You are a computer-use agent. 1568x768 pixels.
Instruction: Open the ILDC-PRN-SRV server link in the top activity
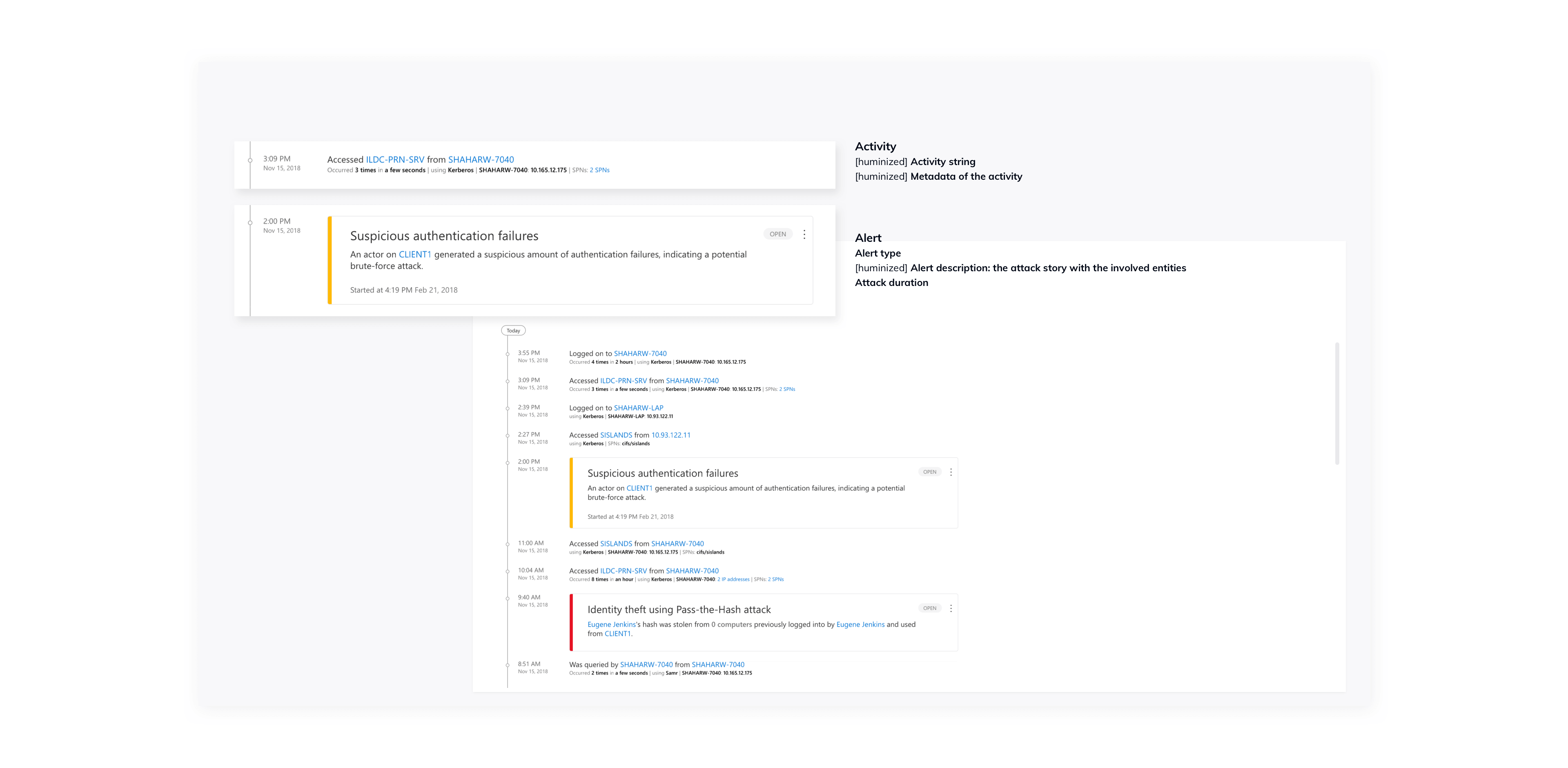point(394,159)
